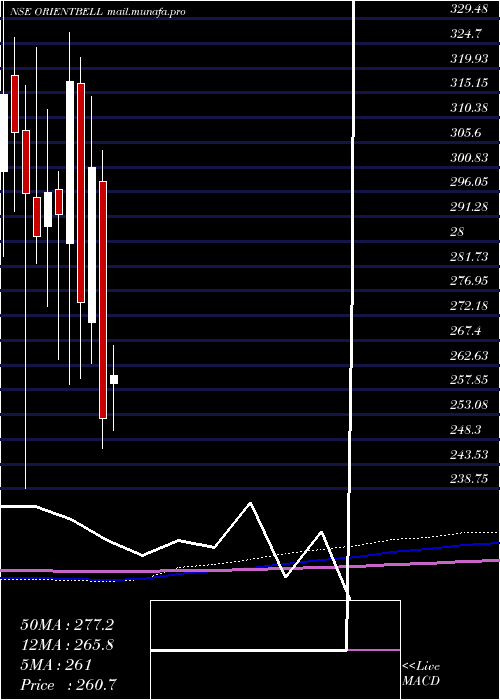
Task: Click the tall red candle beside the last candle
Action: pyautogui.click(x=103, y=300)
